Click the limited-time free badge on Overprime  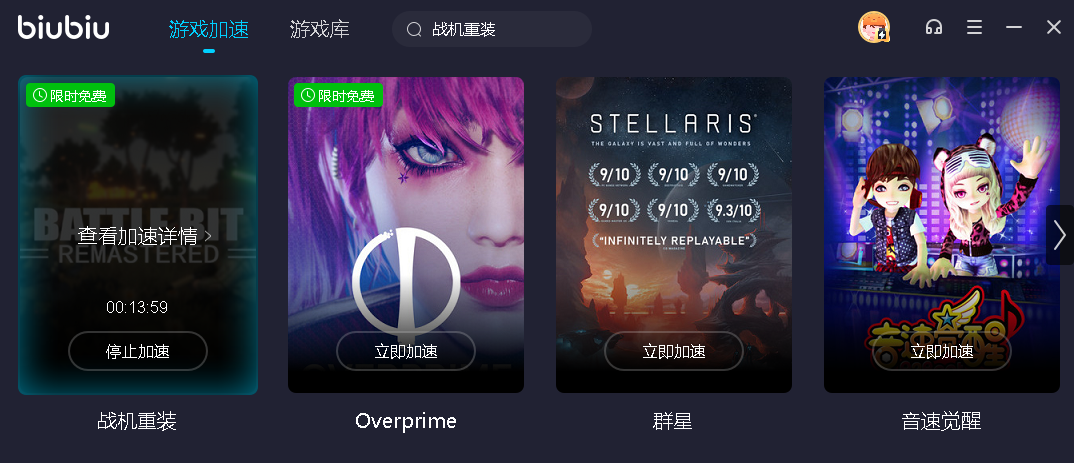click(338, 95)
